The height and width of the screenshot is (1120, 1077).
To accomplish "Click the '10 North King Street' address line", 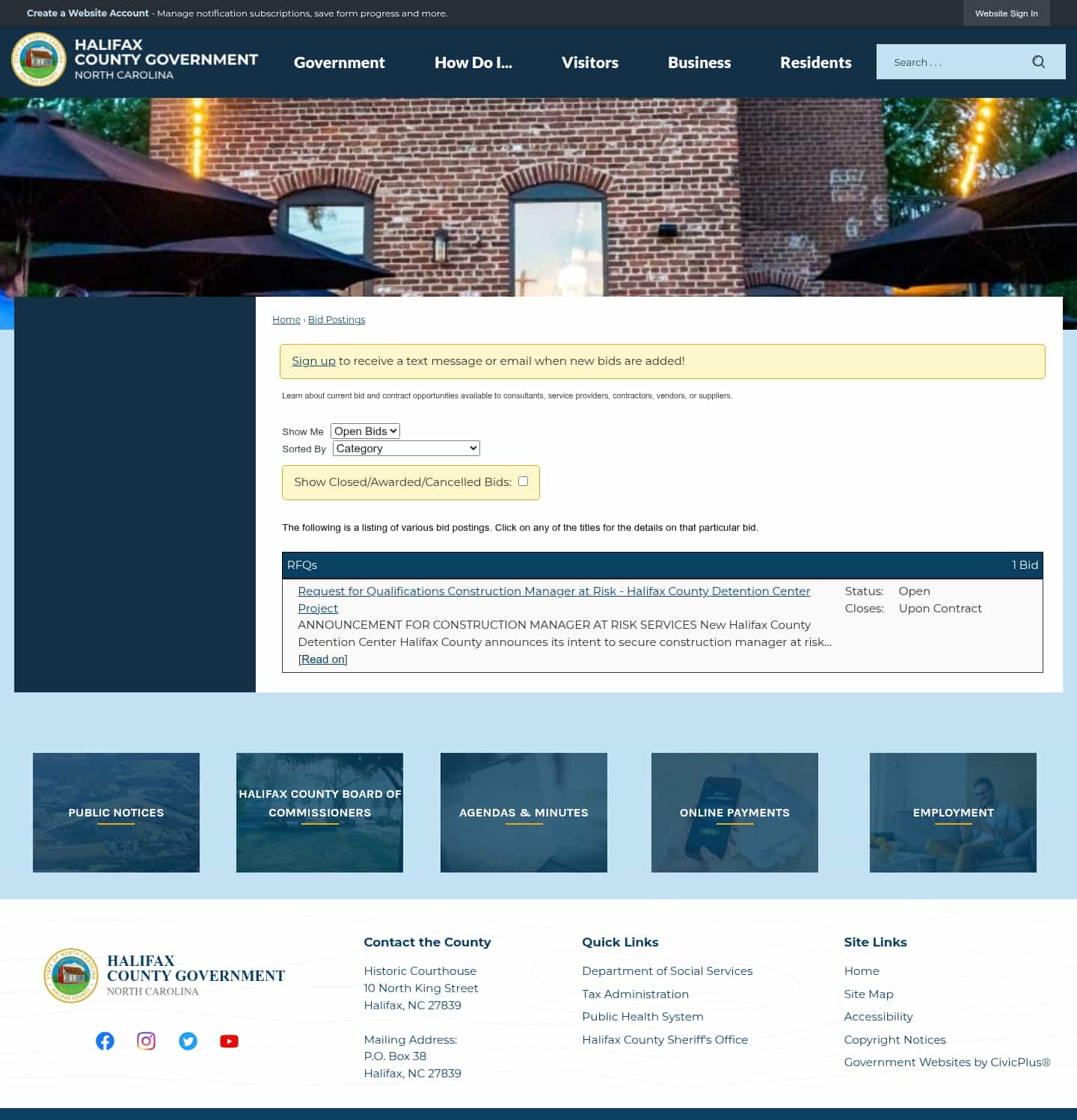I will [420, 988].
